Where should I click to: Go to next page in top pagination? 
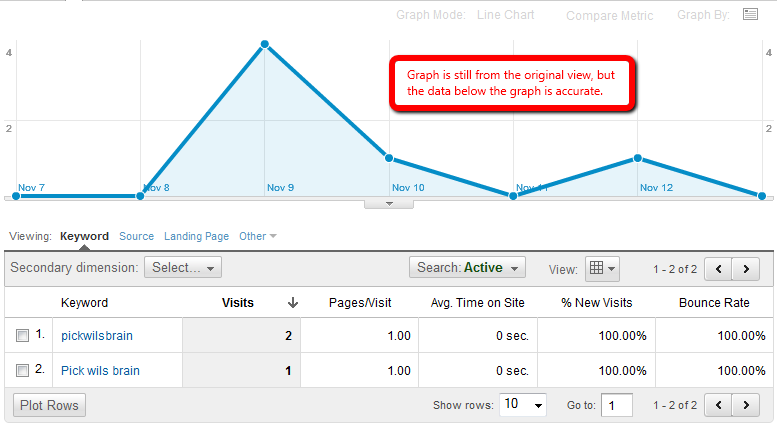pyautogui.click(x=745, y=268)
